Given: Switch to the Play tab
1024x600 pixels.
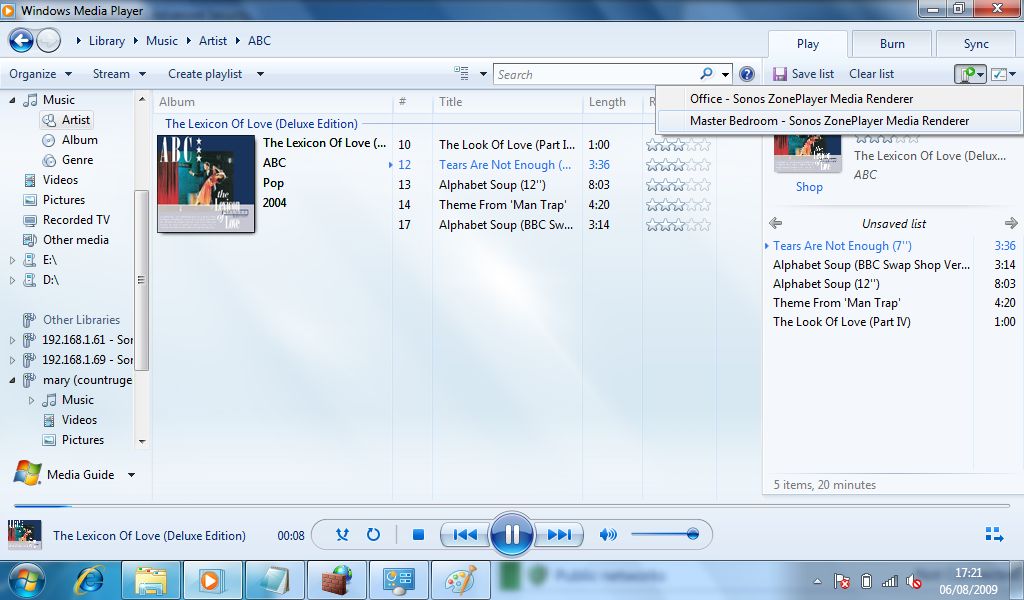Looking at the screenshot, I should [808, 44].
